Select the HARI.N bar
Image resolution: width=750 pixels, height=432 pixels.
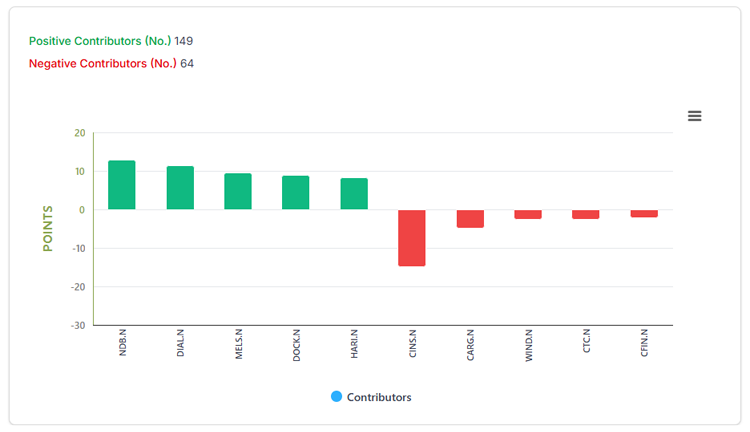point(354,194)
